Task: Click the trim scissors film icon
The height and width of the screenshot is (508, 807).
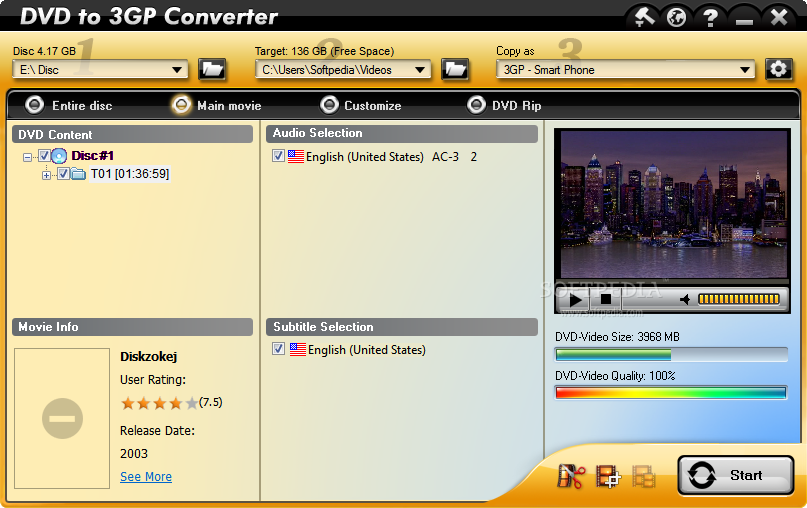Action: 571,476
